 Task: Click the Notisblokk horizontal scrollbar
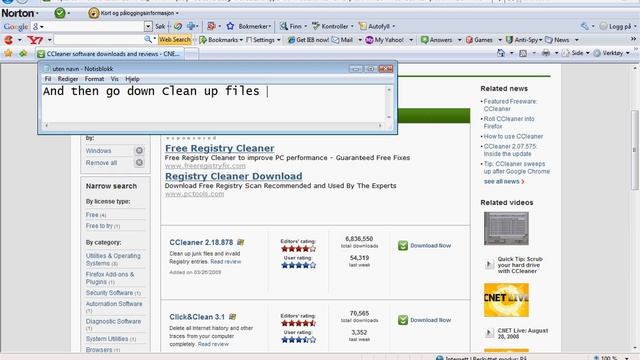click(x=213, y=125)
